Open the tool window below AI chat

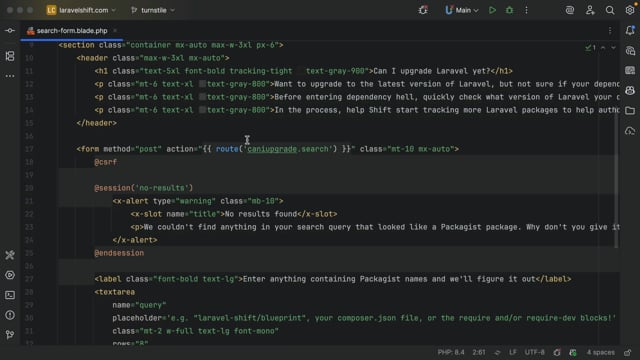pos(630,71)
